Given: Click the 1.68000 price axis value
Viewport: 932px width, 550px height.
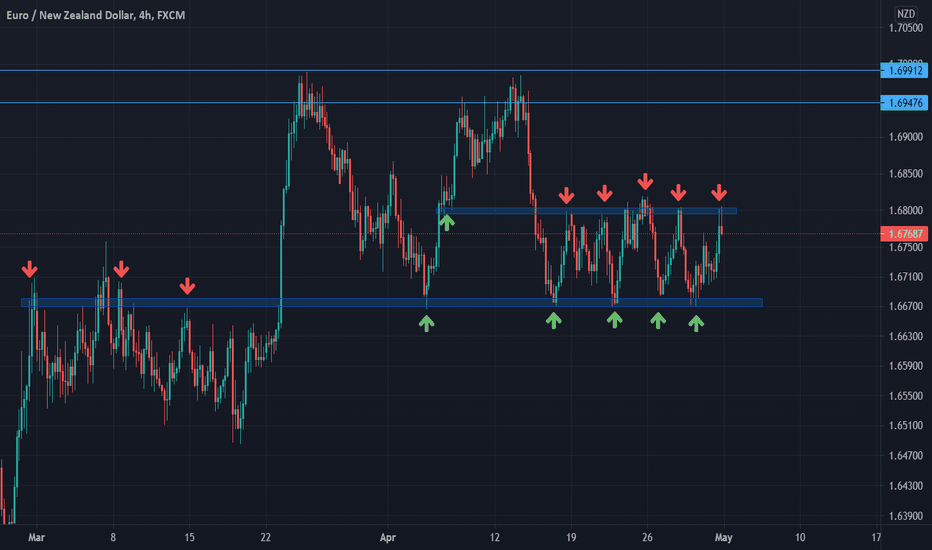Looking at the screenshot, I should point(905,210).
